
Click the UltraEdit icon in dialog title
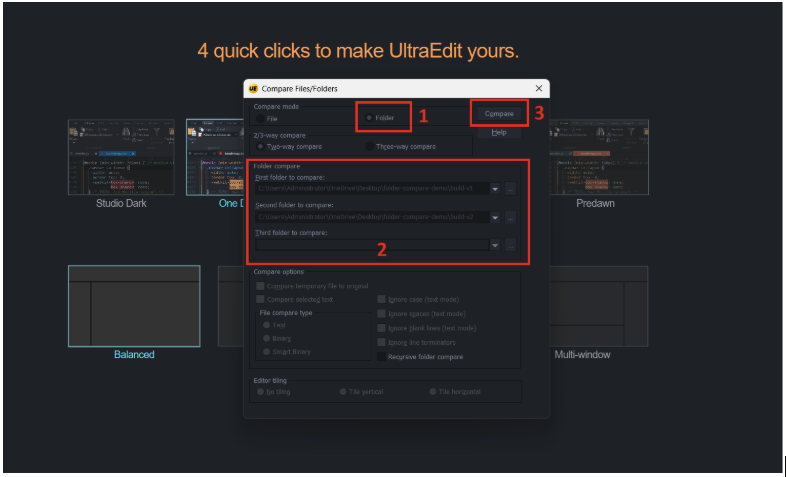tap(253, 88)
